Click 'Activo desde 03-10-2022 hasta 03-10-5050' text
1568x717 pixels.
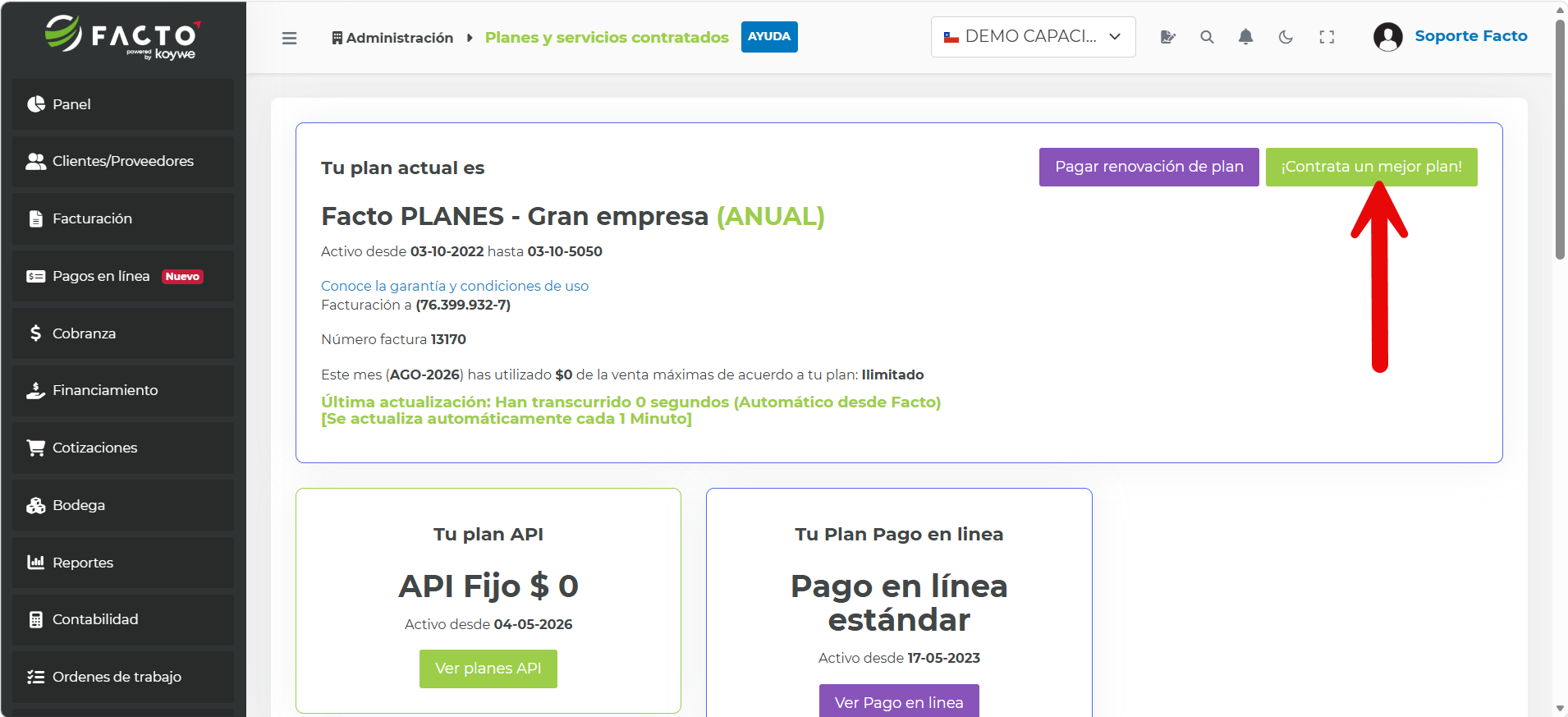pos(461,251)
